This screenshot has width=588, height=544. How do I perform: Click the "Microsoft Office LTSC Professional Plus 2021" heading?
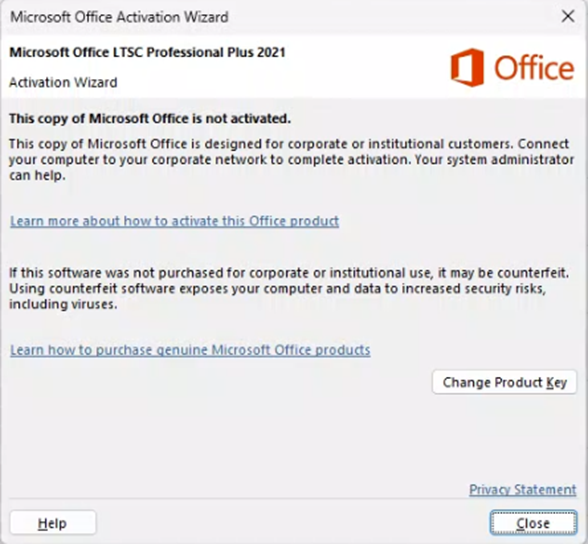point(147,52)
